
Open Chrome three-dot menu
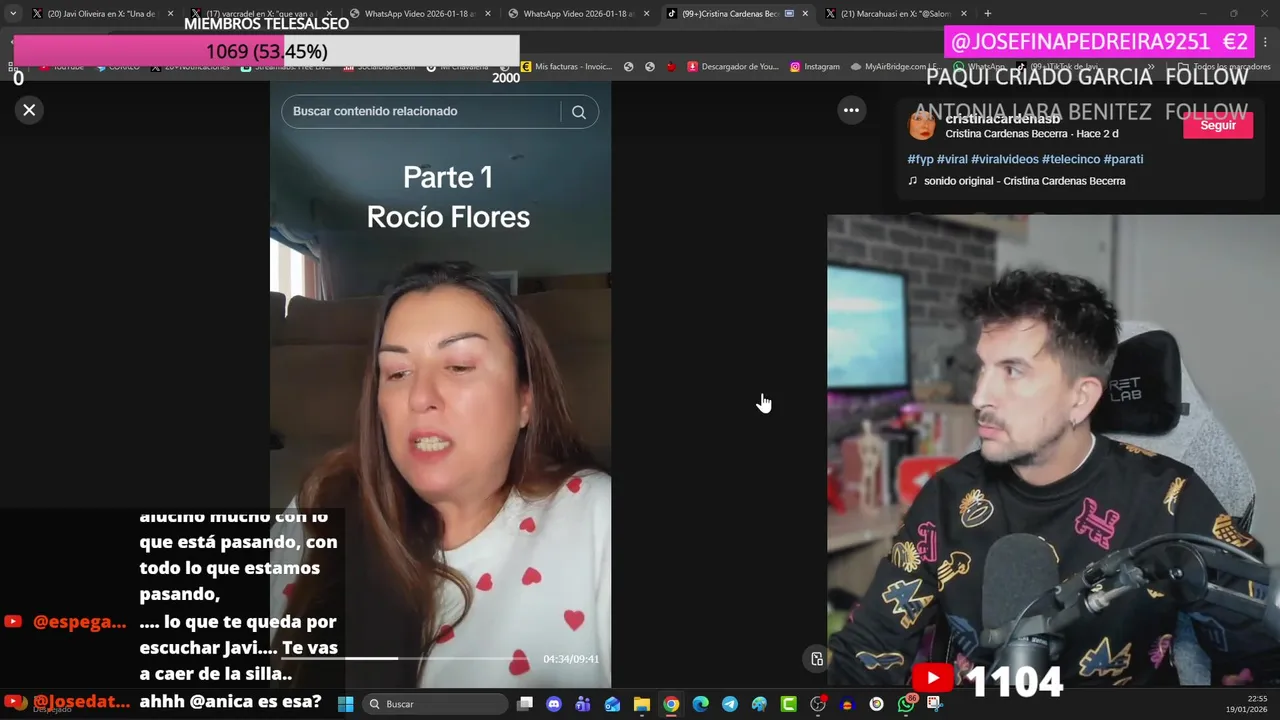pos(1266,42)
